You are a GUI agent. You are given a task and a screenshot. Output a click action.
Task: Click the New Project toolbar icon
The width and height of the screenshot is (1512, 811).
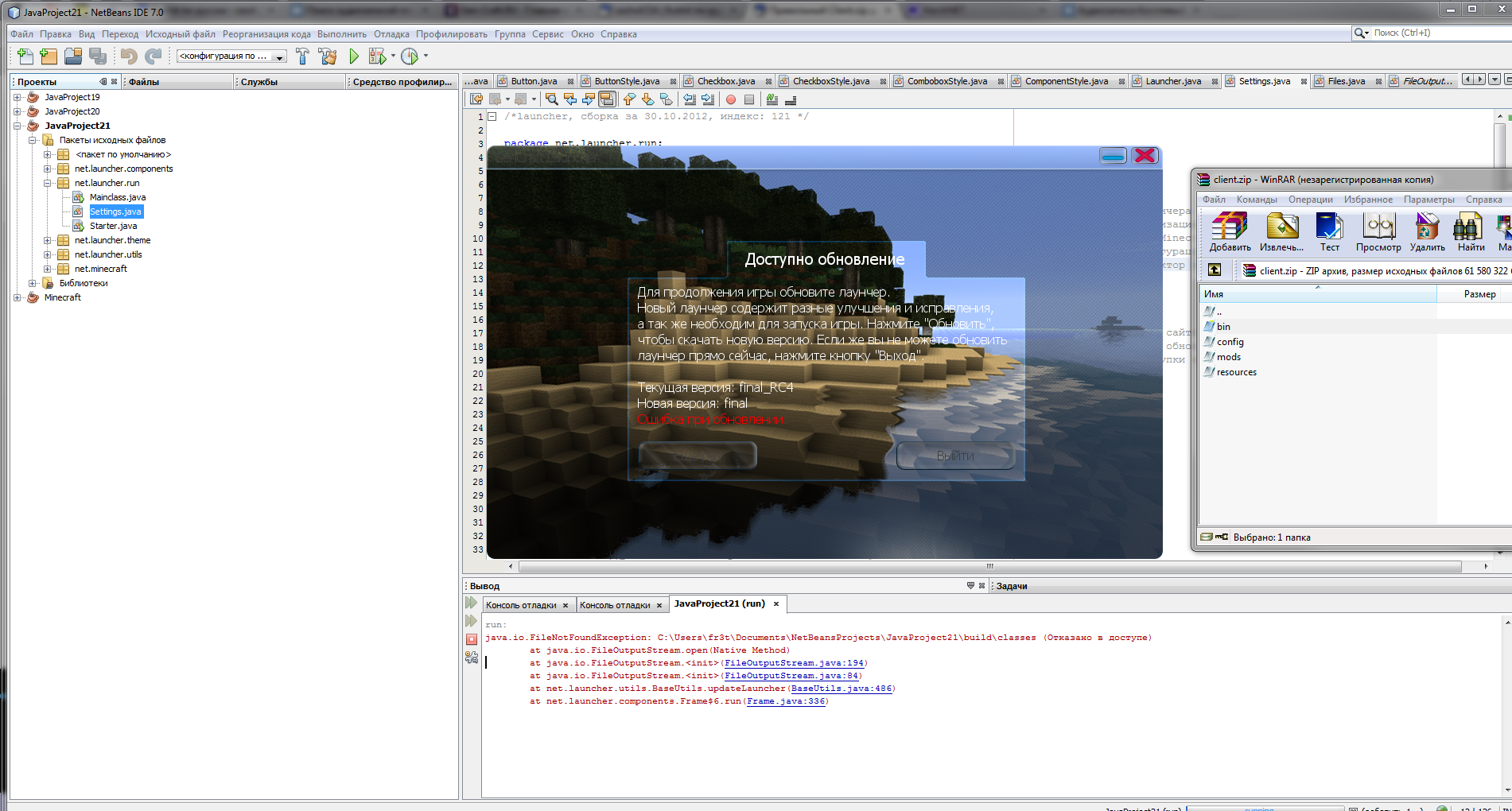(x=49, y=56)
